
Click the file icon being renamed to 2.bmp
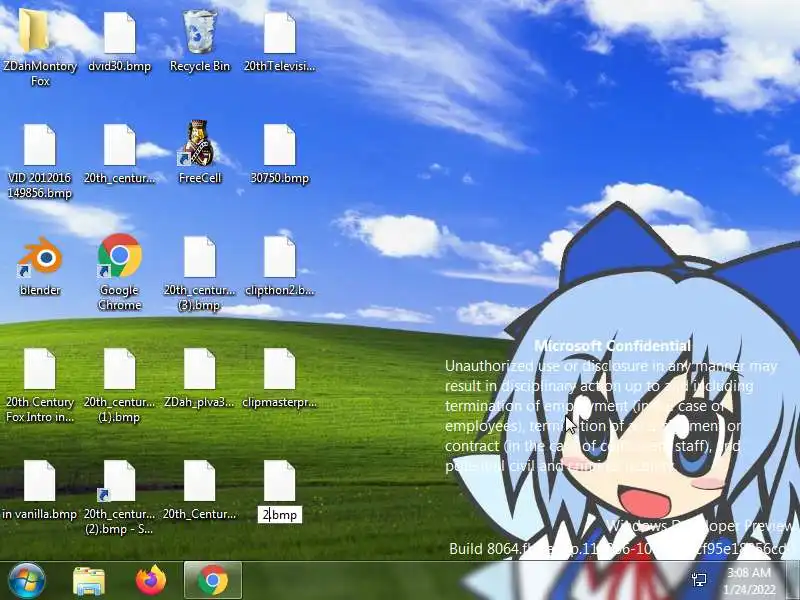(280, 481)
